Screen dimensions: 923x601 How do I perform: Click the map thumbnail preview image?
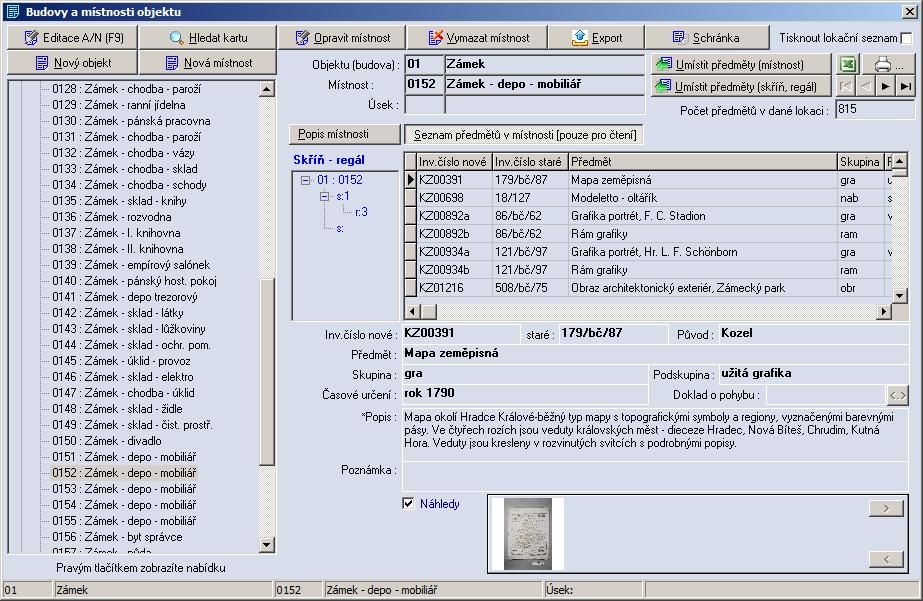click(528, 534)
